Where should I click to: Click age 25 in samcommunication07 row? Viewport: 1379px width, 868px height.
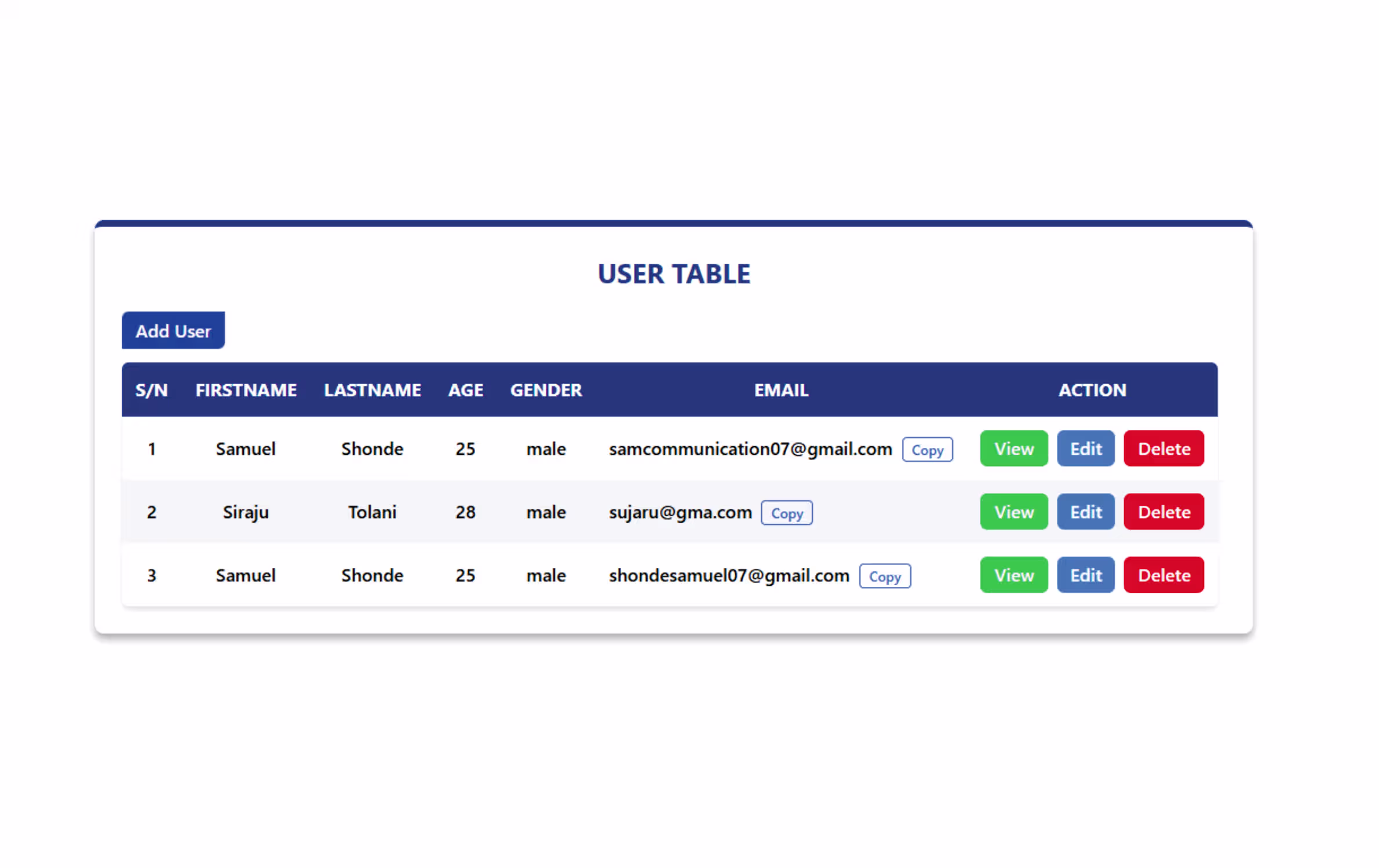pyautogui.click(x=465, y=449)
